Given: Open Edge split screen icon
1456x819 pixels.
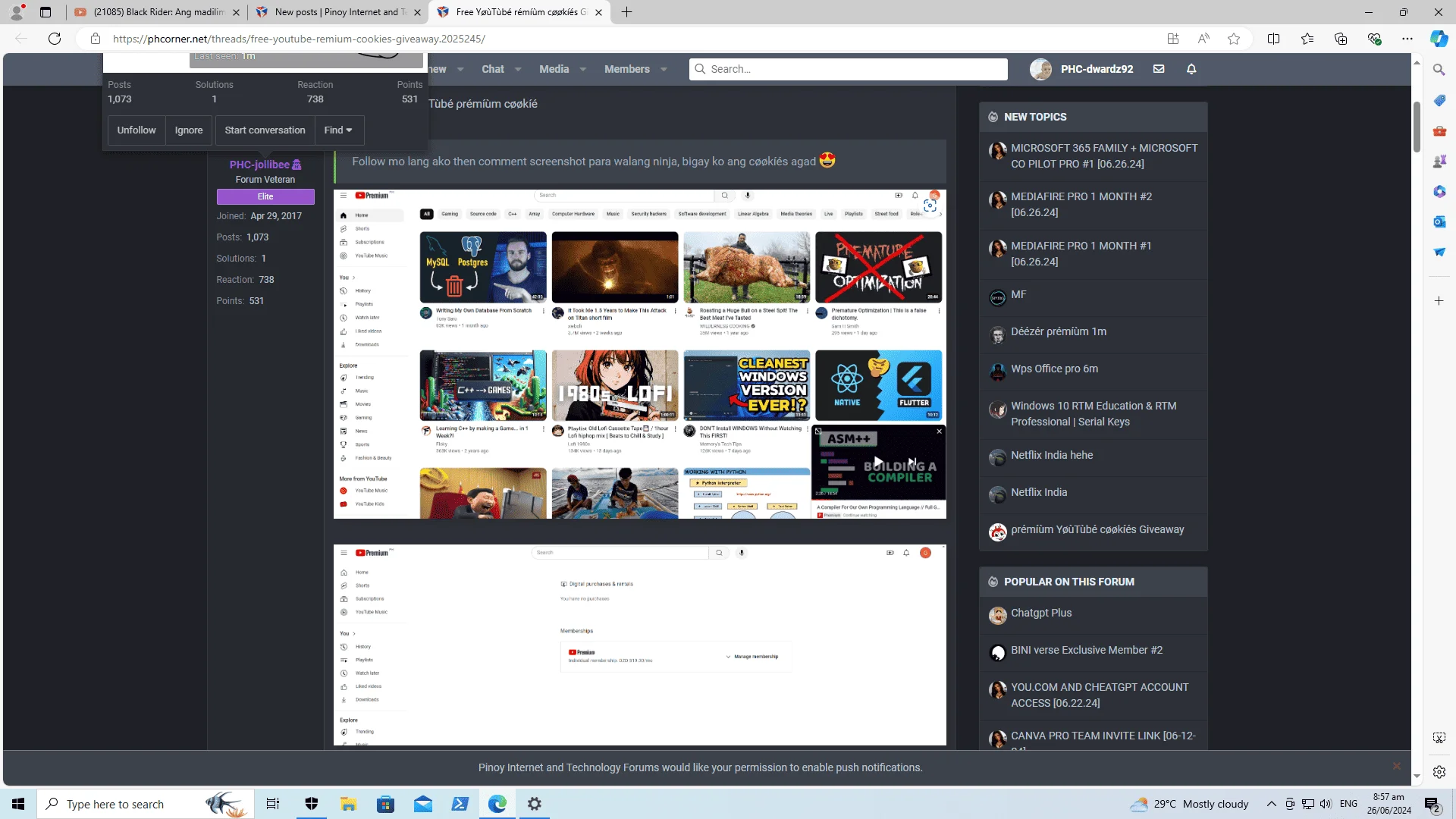Looking at the screenshot, I should coord(1273,39).
